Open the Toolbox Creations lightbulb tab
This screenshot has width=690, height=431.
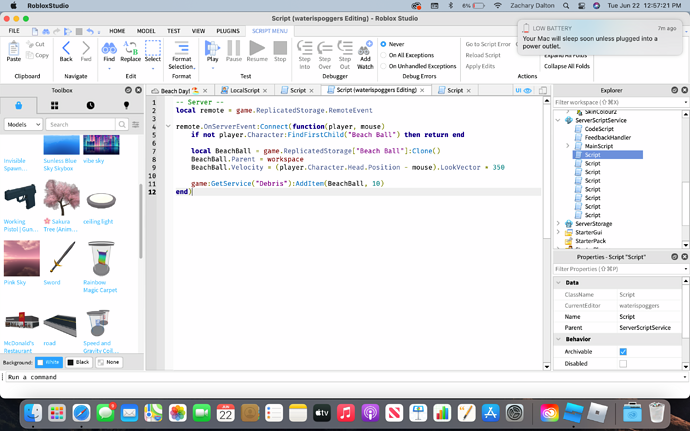tap(126, 105)
